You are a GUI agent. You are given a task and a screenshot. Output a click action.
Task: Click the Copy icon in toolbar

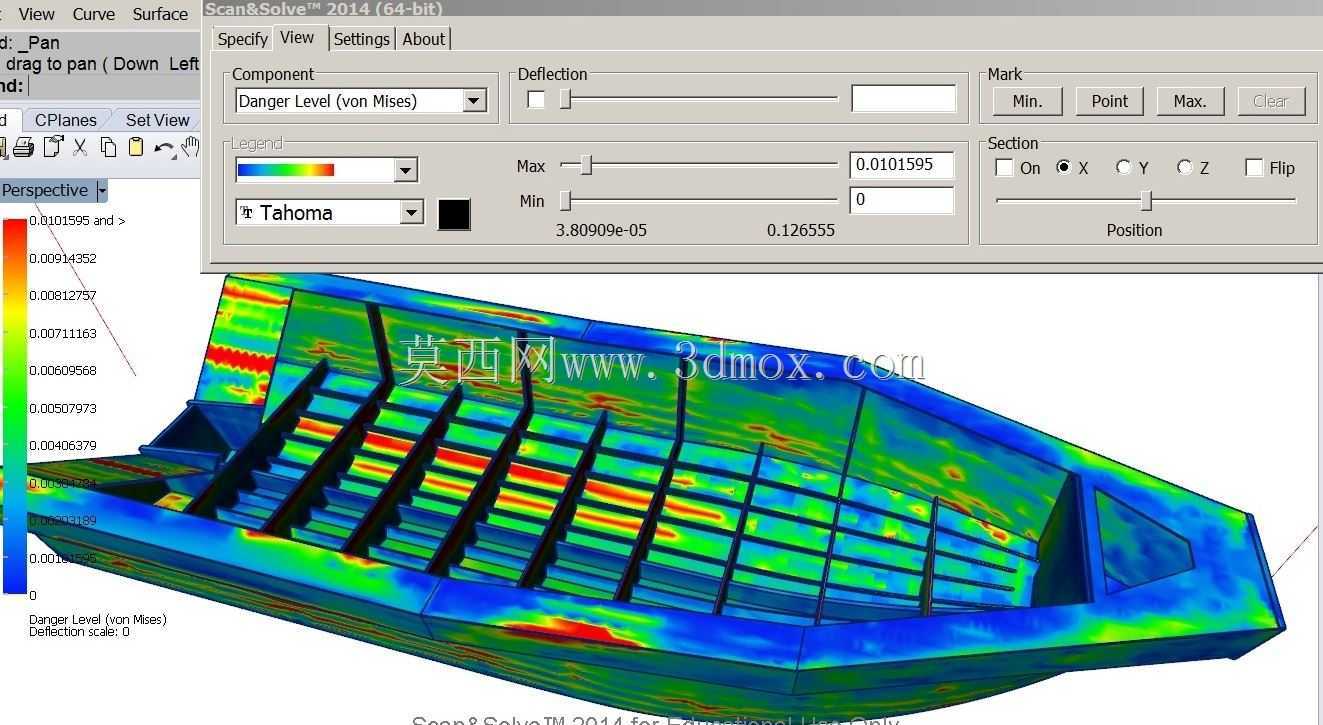tap(108, 147)
